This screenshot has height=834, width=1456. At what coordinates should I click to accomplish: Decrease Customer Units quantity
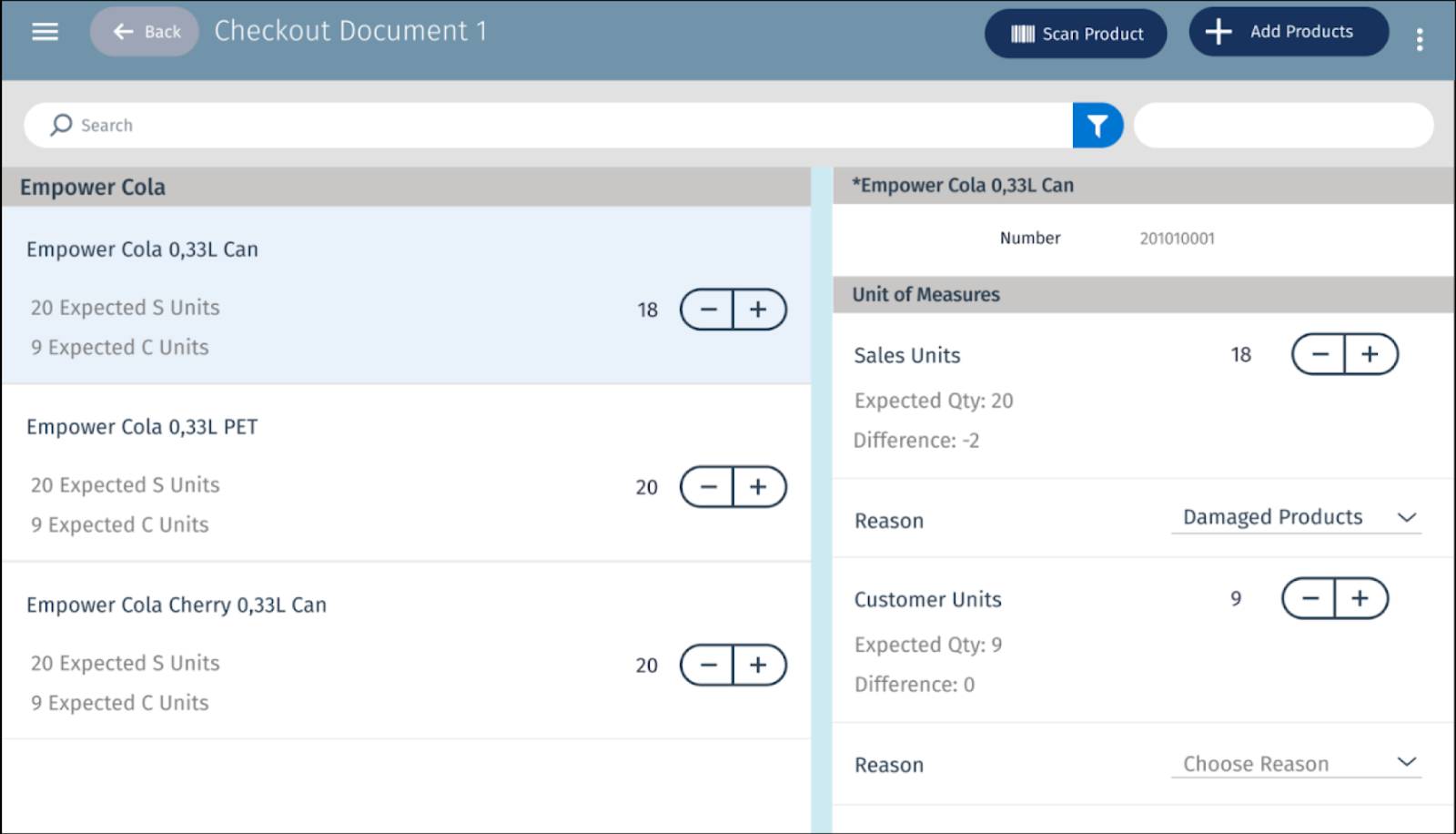(1309, 598)
